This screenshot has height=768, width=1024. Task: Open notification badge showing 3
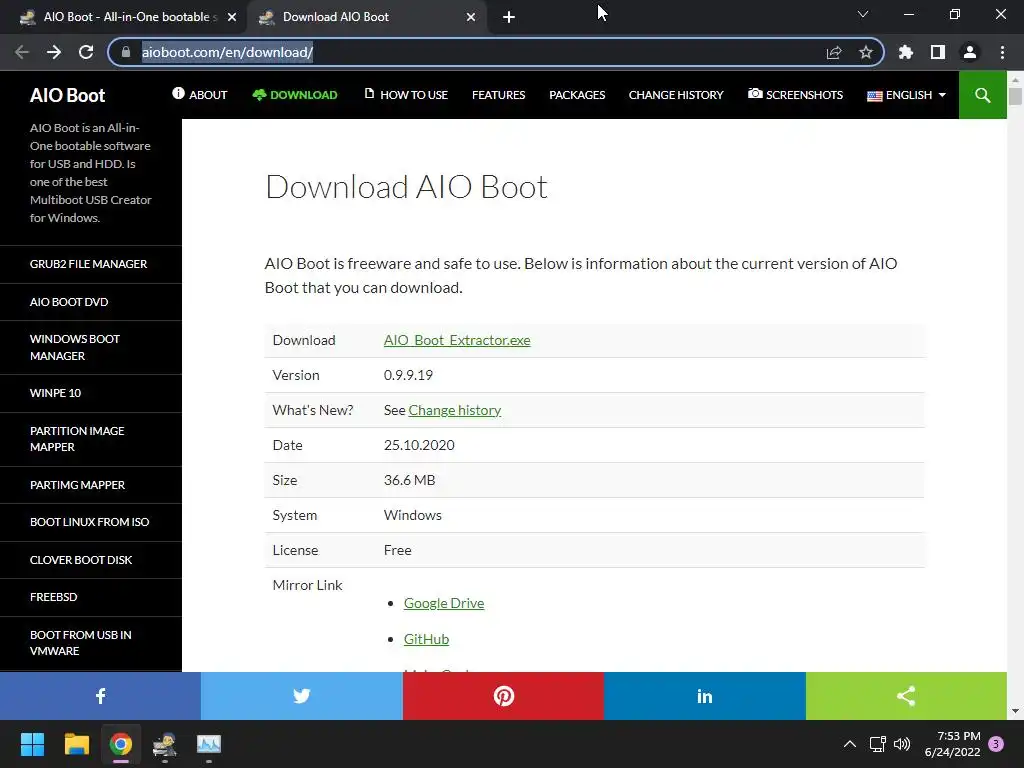(996, 744)
